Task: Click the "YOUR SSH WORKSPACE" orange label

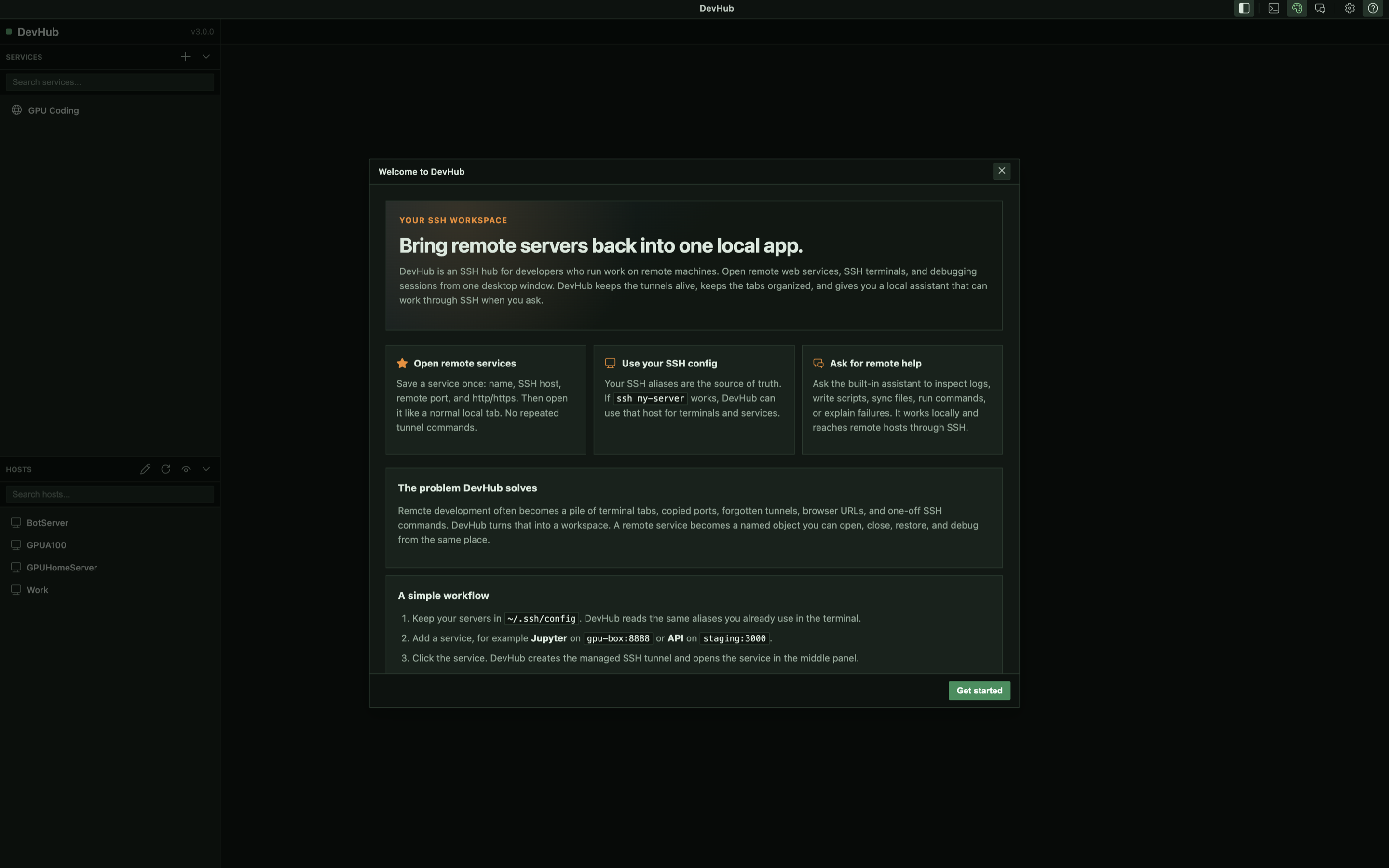Action: point(453,220)
